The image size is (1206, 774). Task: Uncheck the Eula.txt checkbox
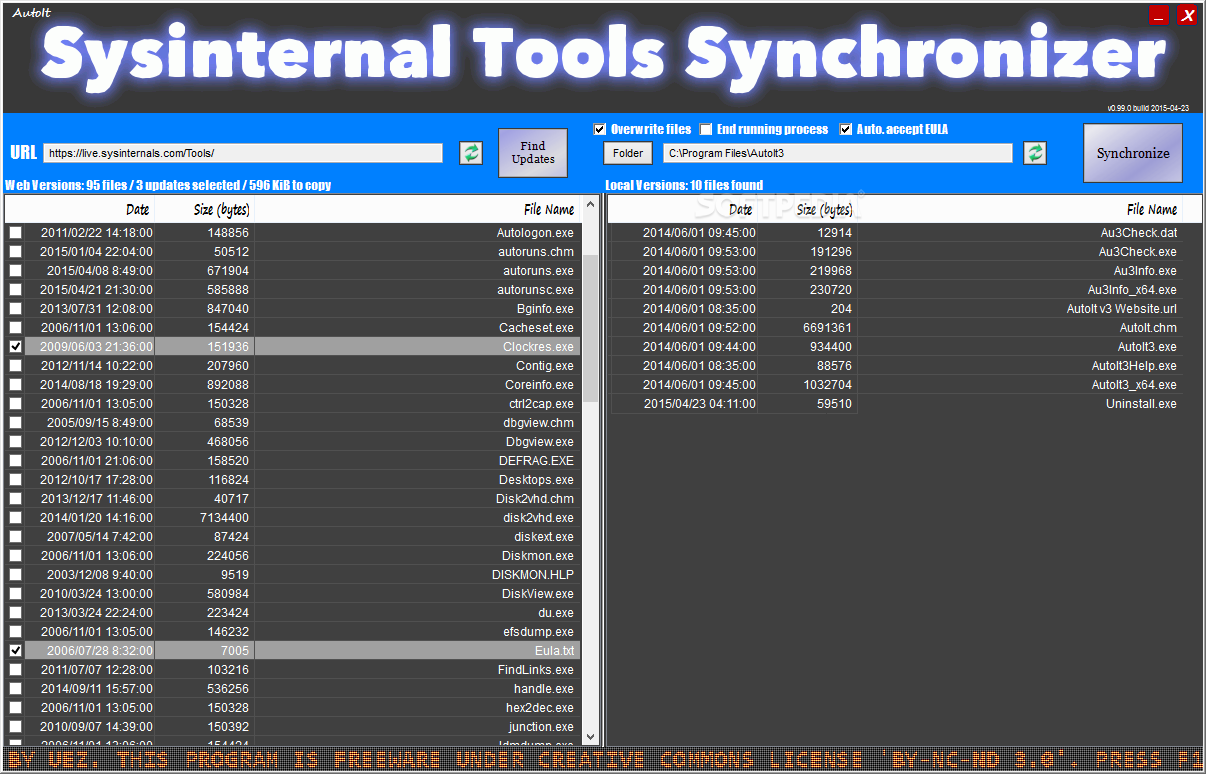[x=15, y=650]
